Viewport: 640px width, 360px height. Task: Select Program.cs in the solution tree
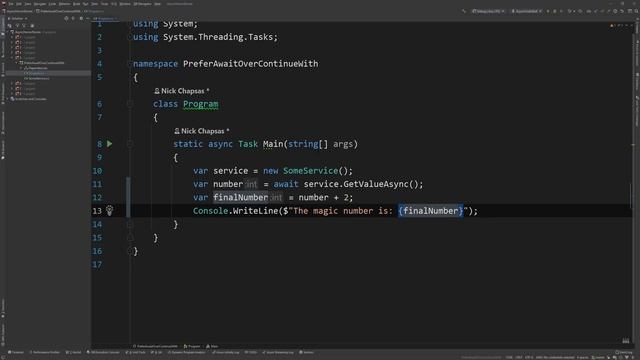coord(35,73)
